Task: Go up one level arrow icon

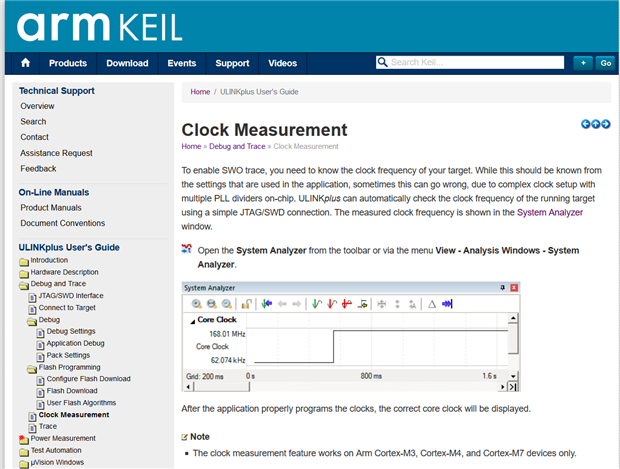Action: coord(595,124)
